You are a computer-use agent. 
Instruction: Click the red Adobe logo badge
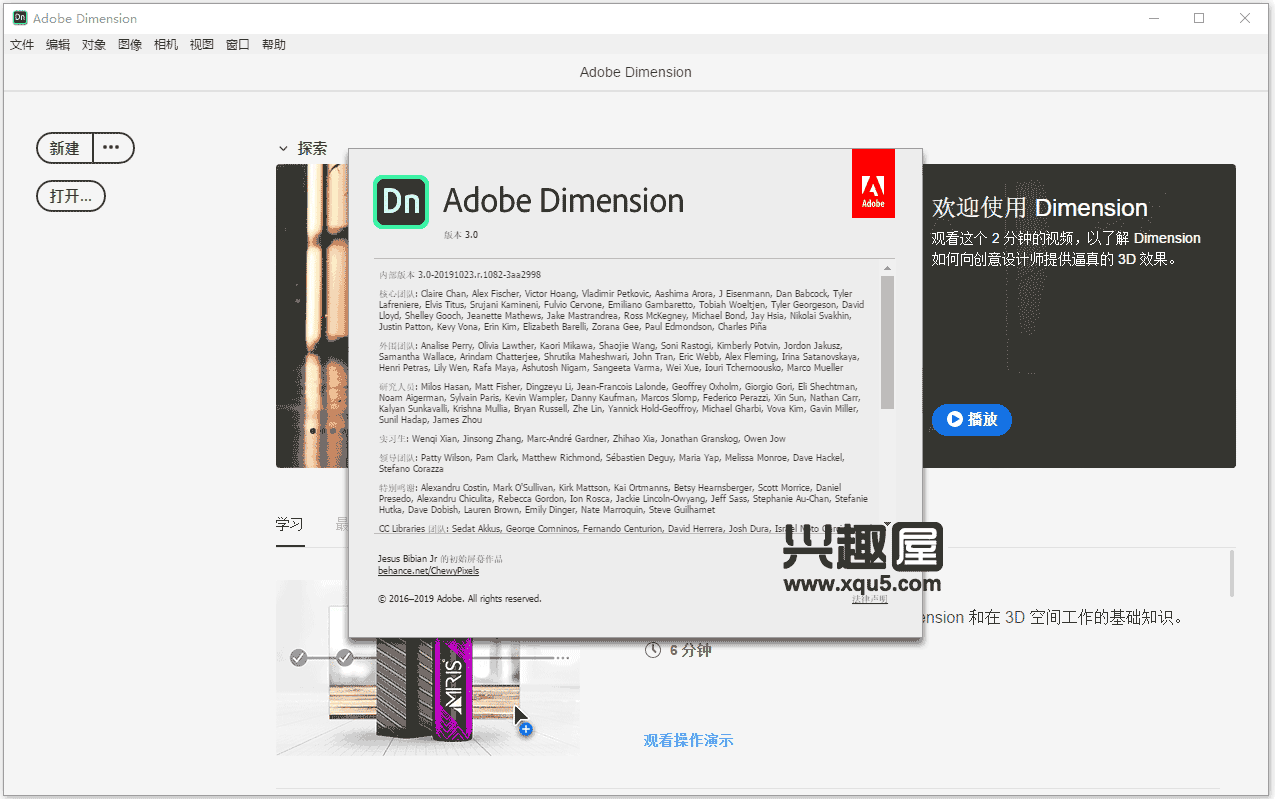(x=873, y=183)
